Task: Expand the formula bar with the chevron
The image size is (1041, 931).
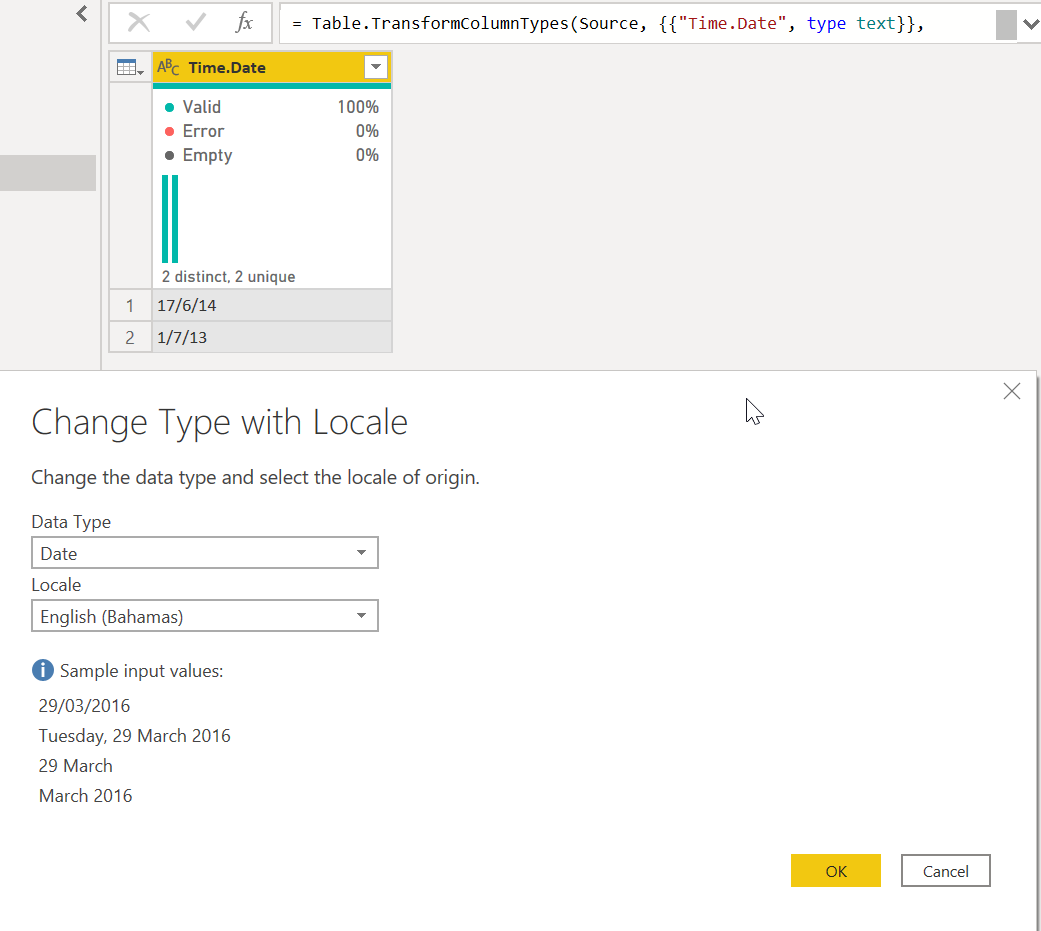Action: pos(1030,24)
